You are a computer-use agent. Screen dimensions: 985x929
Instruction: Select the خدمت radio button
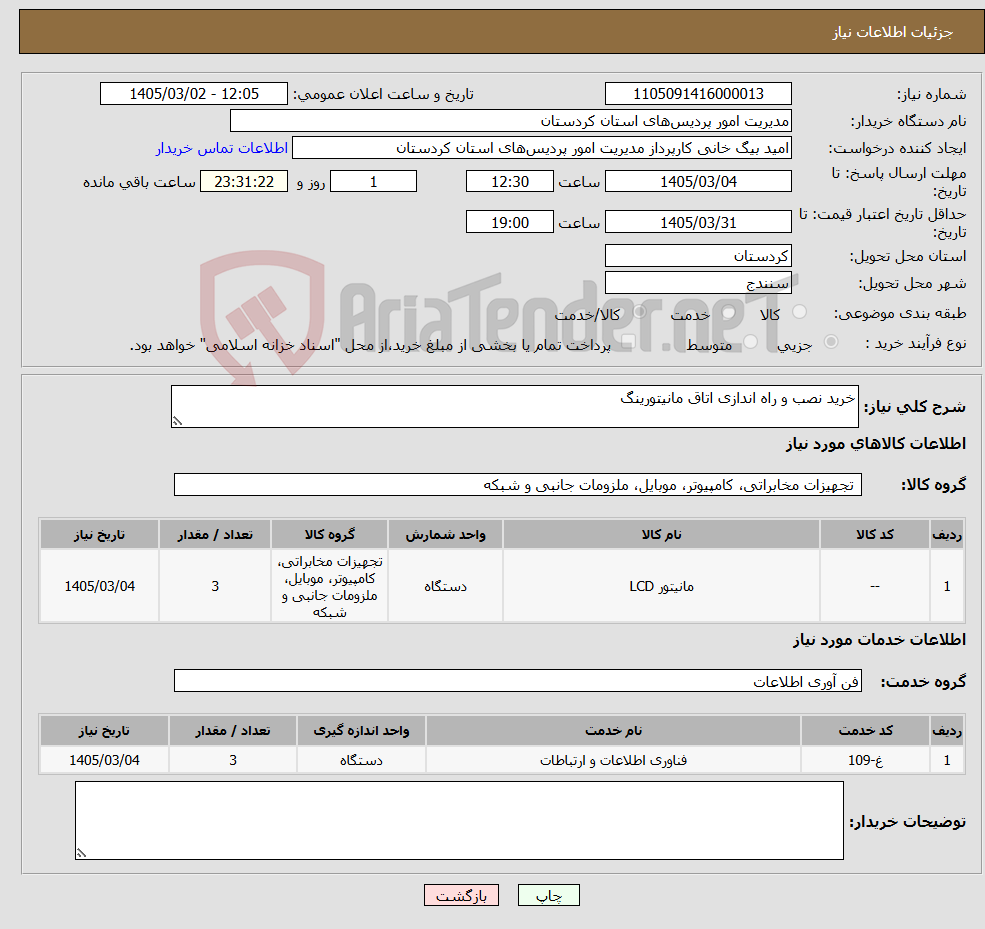pos(729,312)
